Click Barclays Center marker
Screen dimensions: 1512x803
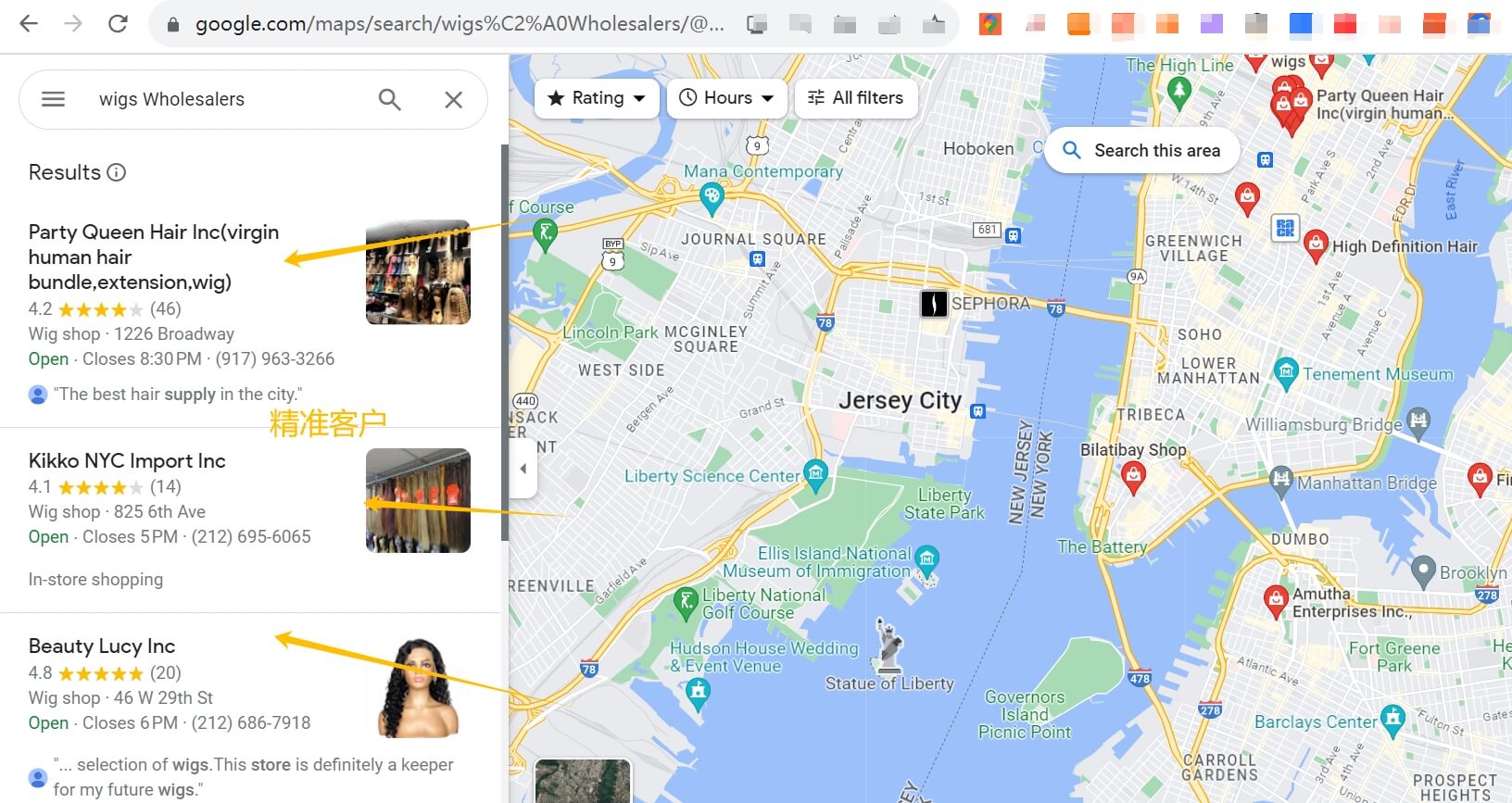(x=1392, y=719)
